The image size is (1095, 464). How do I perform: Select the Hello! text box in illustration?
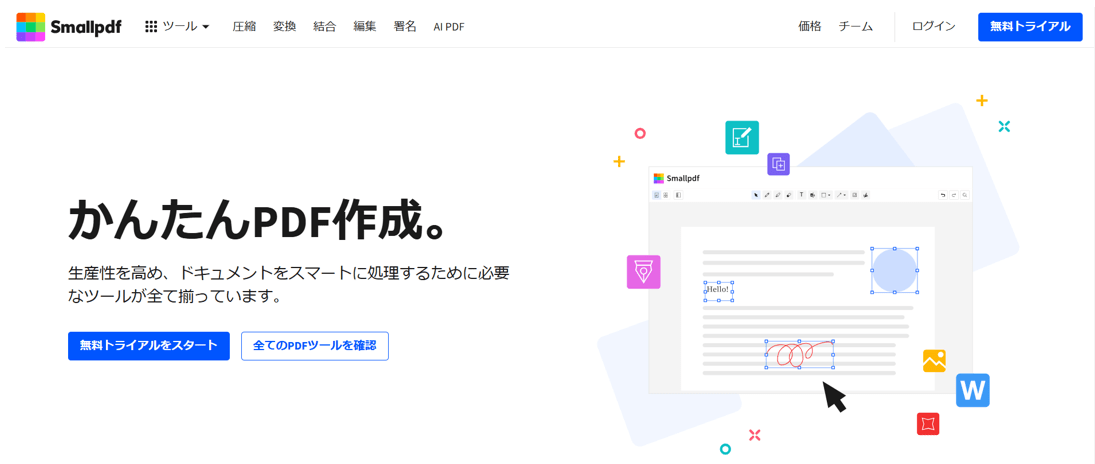(719, 290)
